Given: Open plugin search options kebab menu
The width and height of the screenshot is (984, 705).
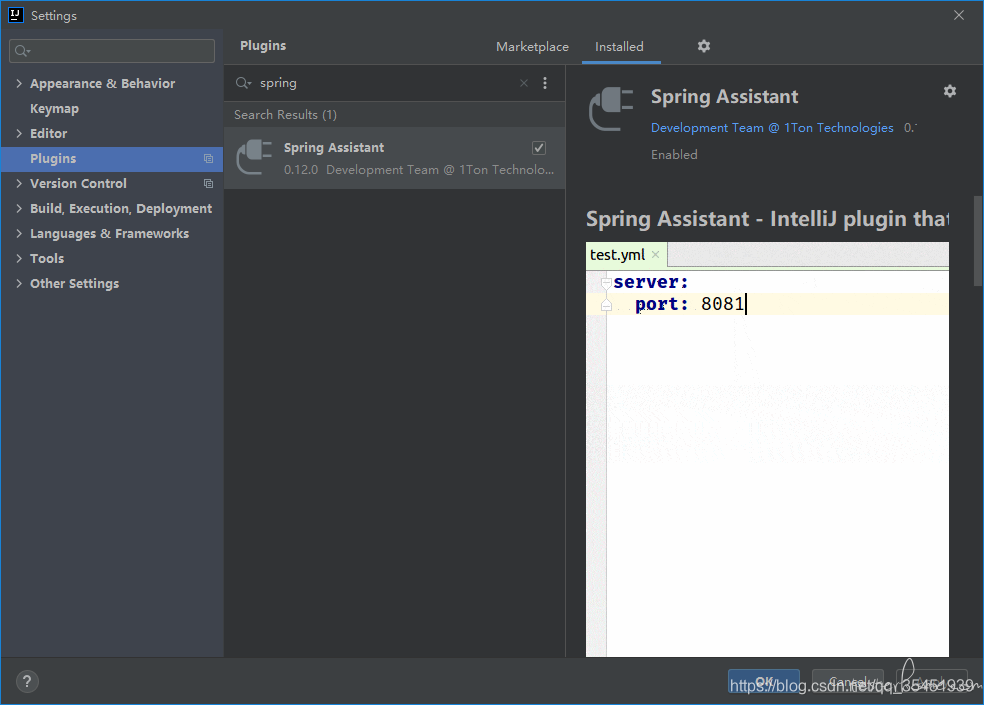Looking at the screenshot, I should pos(545,83).
